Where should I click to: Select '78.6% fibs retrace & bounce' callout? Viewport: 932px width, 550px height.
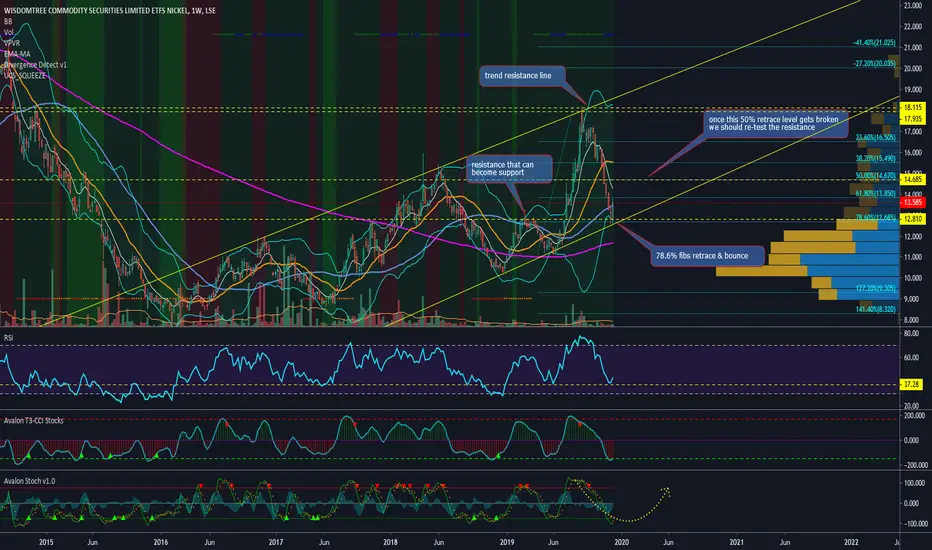[707, 256]
